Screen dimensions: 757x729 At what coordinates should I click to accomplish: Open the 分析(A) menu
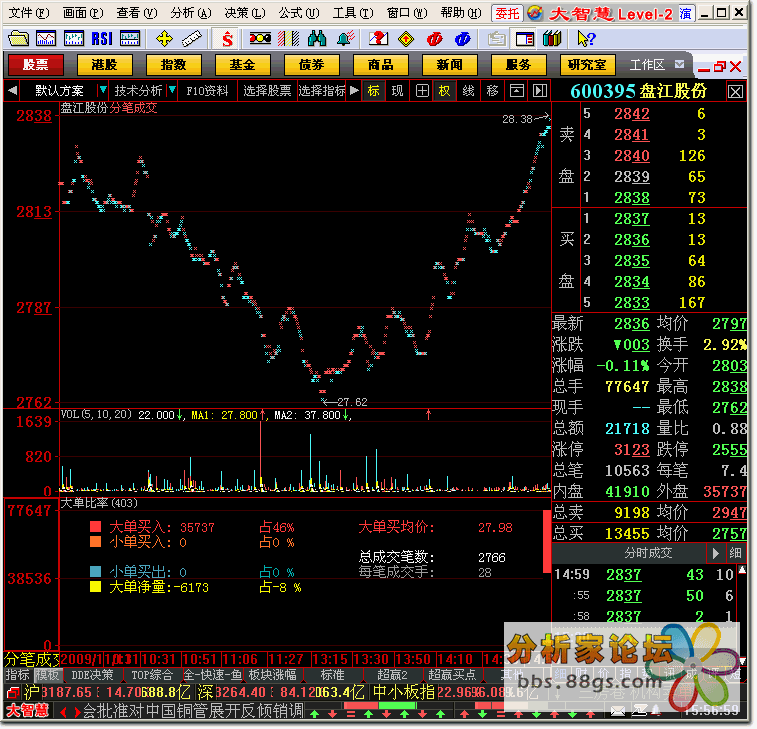point(191,13)
